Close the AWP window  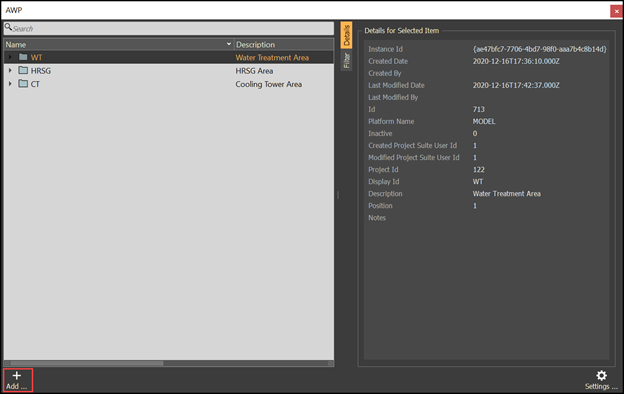pyautogui.click(x=616, y=11)
